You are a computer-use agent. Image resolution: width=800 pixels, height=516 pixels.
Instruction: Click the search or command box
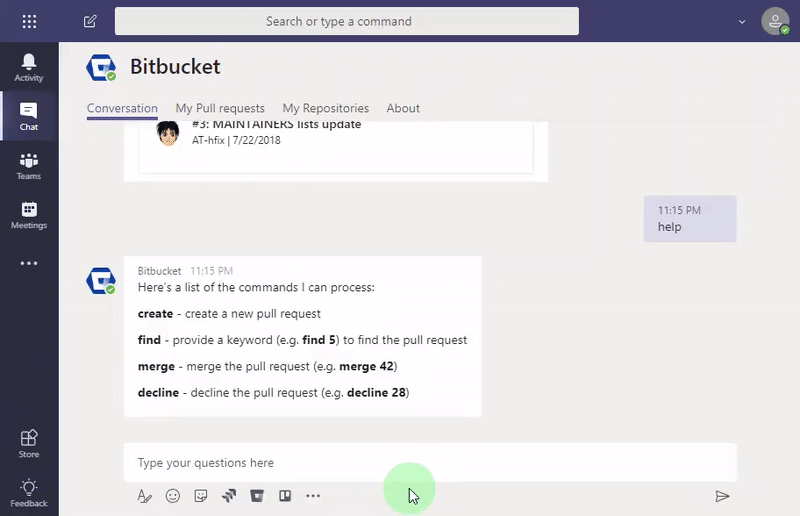pos(347,21)
